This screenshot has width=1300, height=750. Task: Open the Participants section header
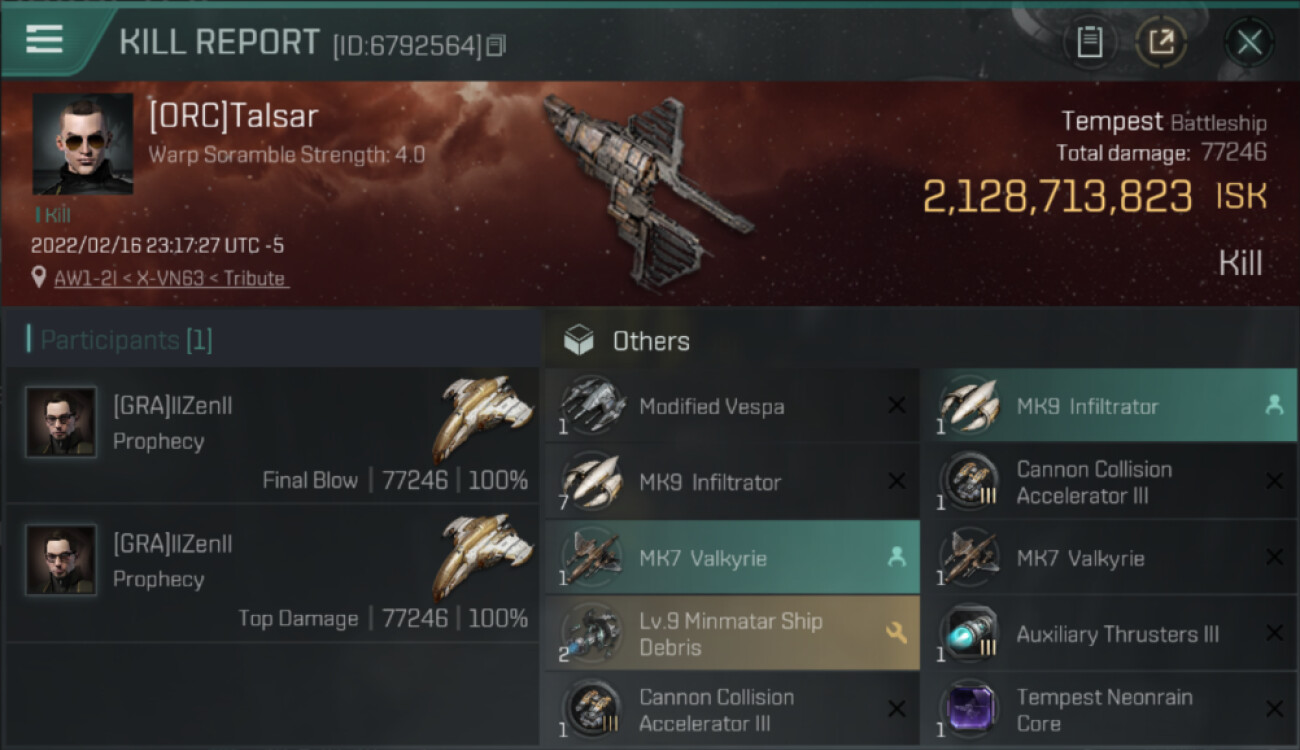[x=119, y=340]
